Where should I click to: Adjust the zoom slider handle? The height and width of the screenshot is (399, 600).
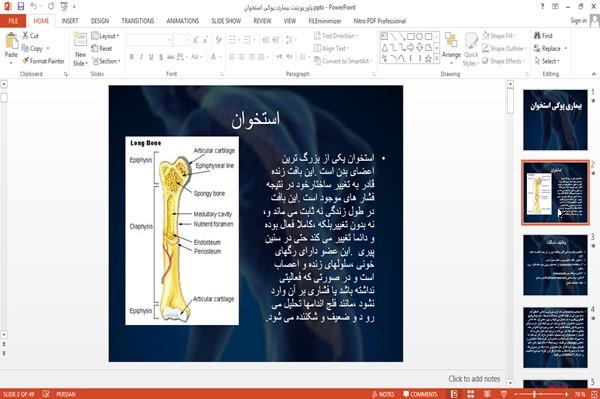pos(534,394)
